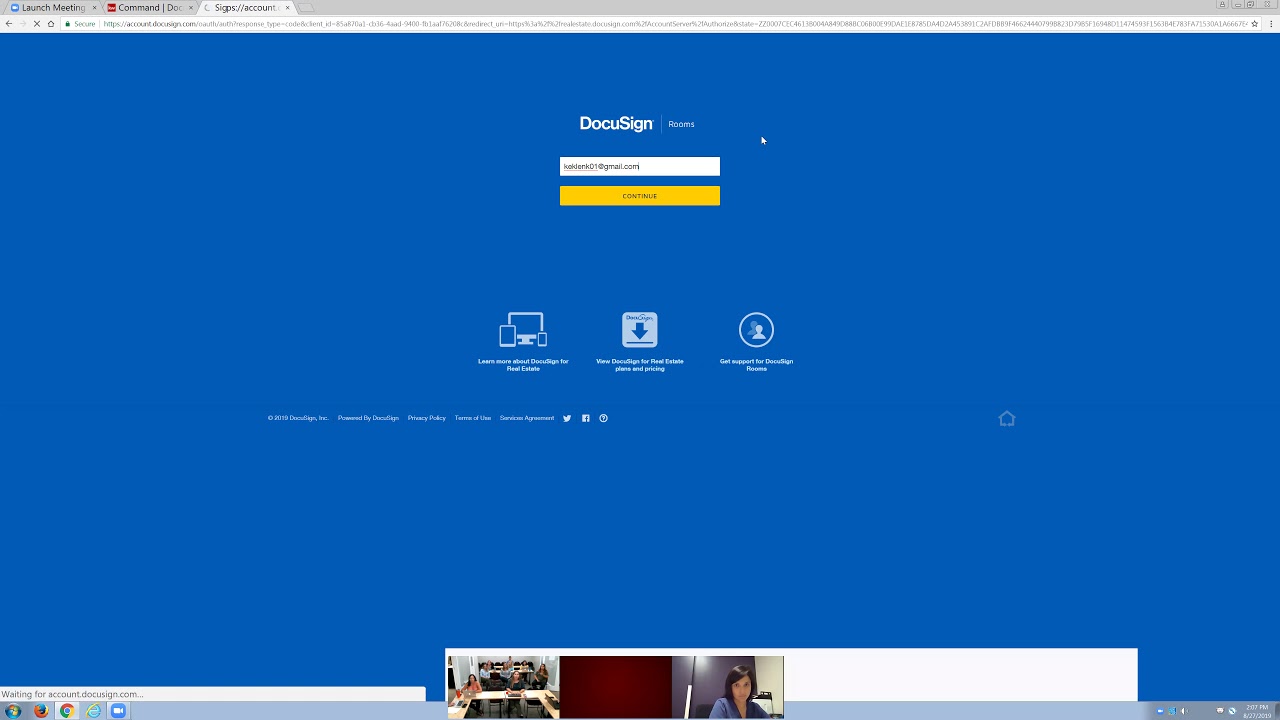Click the house icon in the footer
This screenshot has height=720, width=1280.
[x=1007, y=418]
